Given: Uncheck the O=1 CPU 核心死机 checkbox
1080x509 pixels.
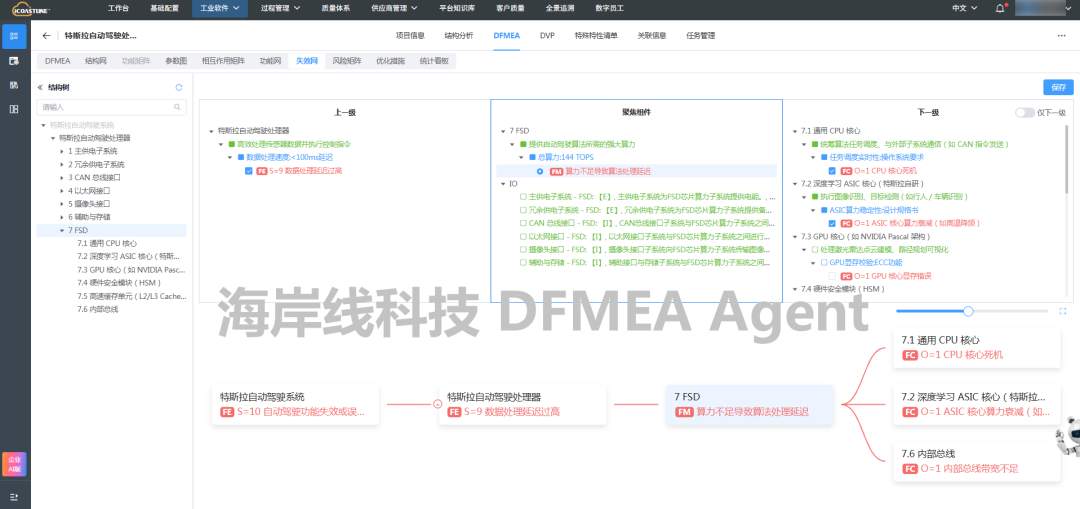Looking at the screenshot, I should pyautogui.click(x=832, y=170).
